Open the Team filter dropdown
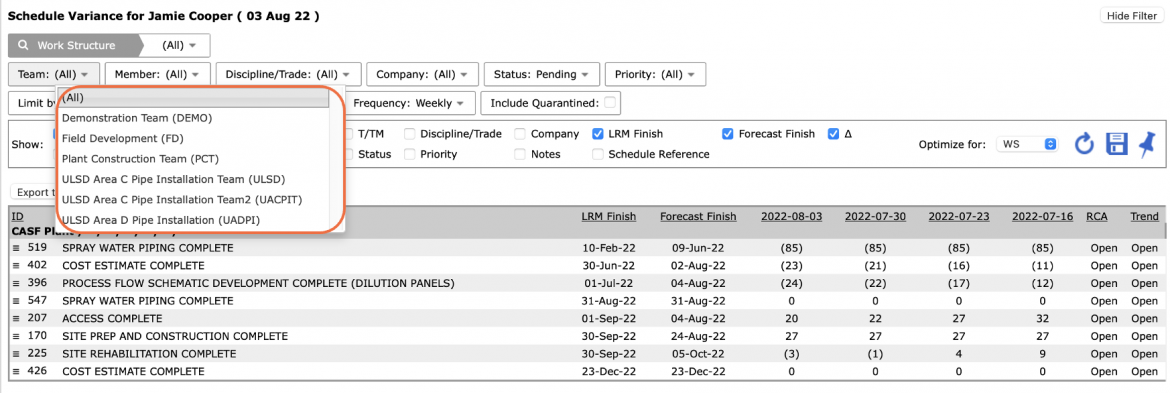 (54, 75)
